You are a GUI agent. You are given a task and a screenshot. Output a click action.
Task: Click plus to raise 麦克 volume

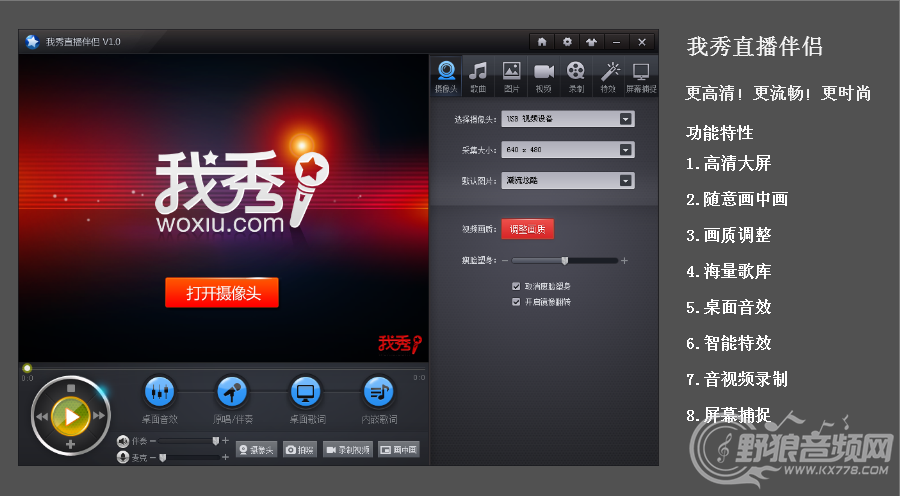(x=225, y=457)
